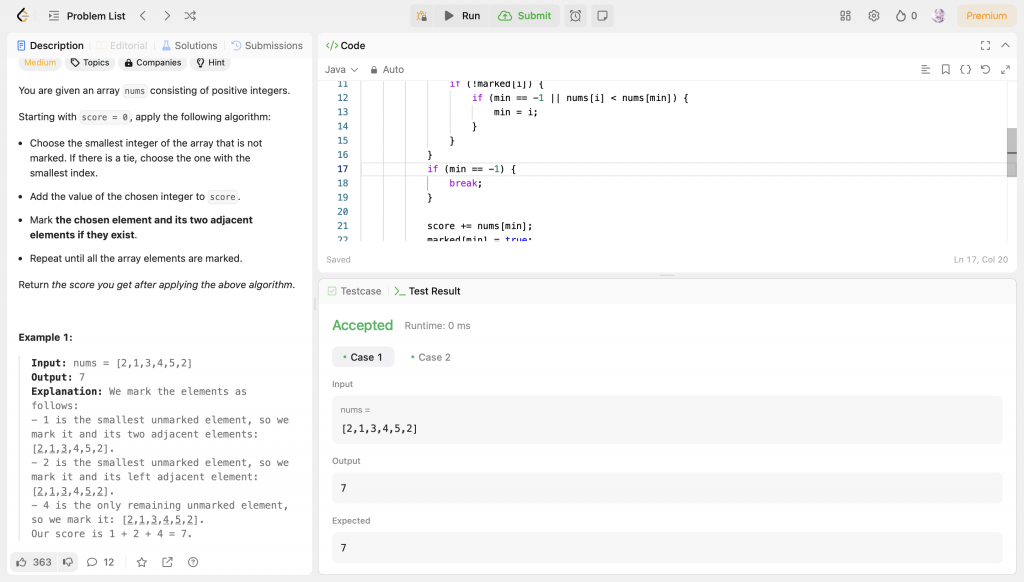
Task: Pick a random problem with shuffle icon
Action: click(190, 16)
